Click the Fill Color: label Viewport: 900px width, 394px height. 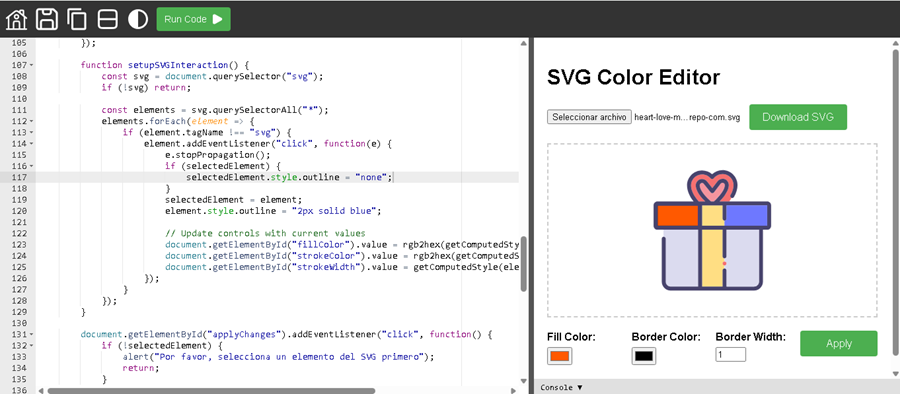pos(572,337)
